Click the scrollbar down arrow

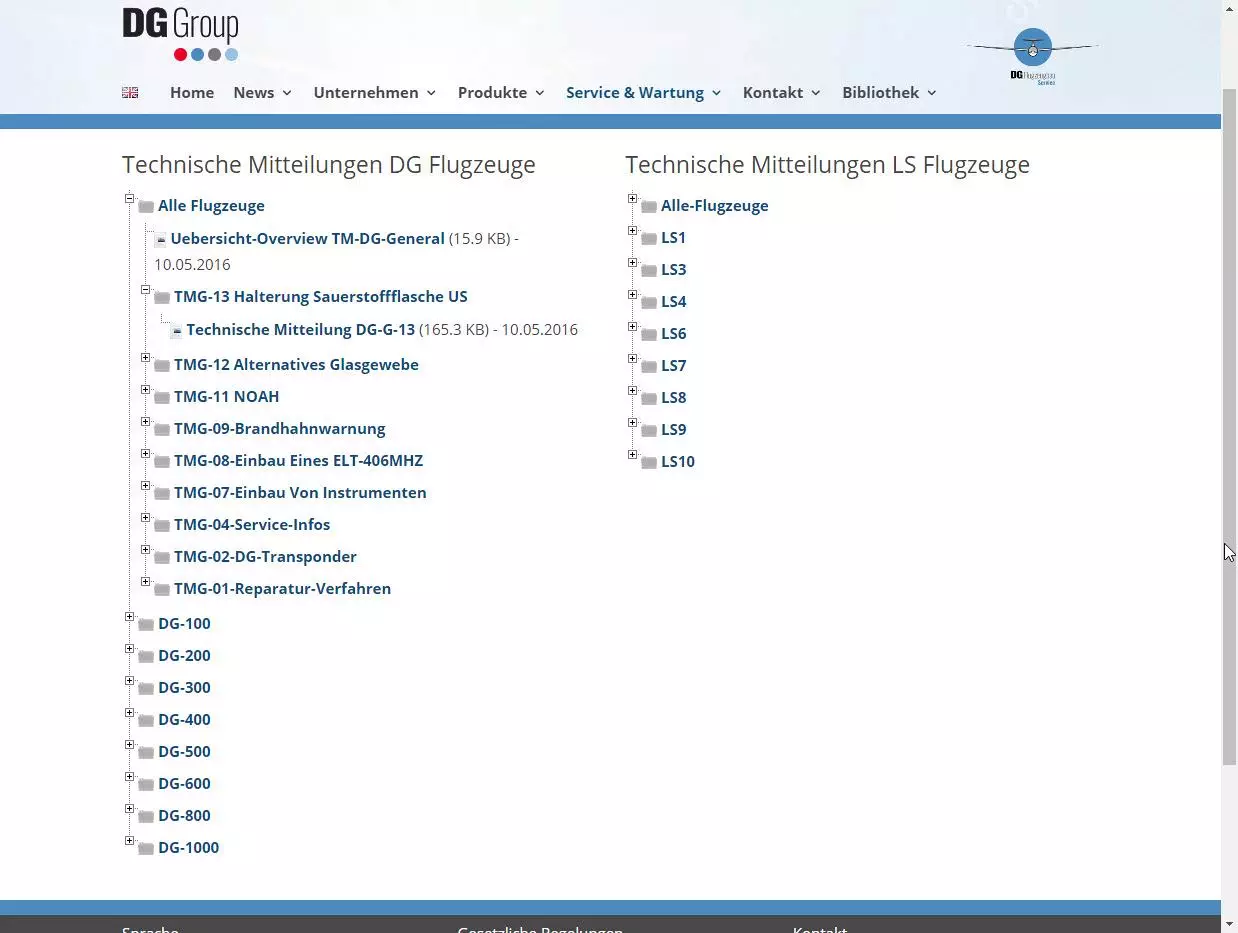(1229, 924)
